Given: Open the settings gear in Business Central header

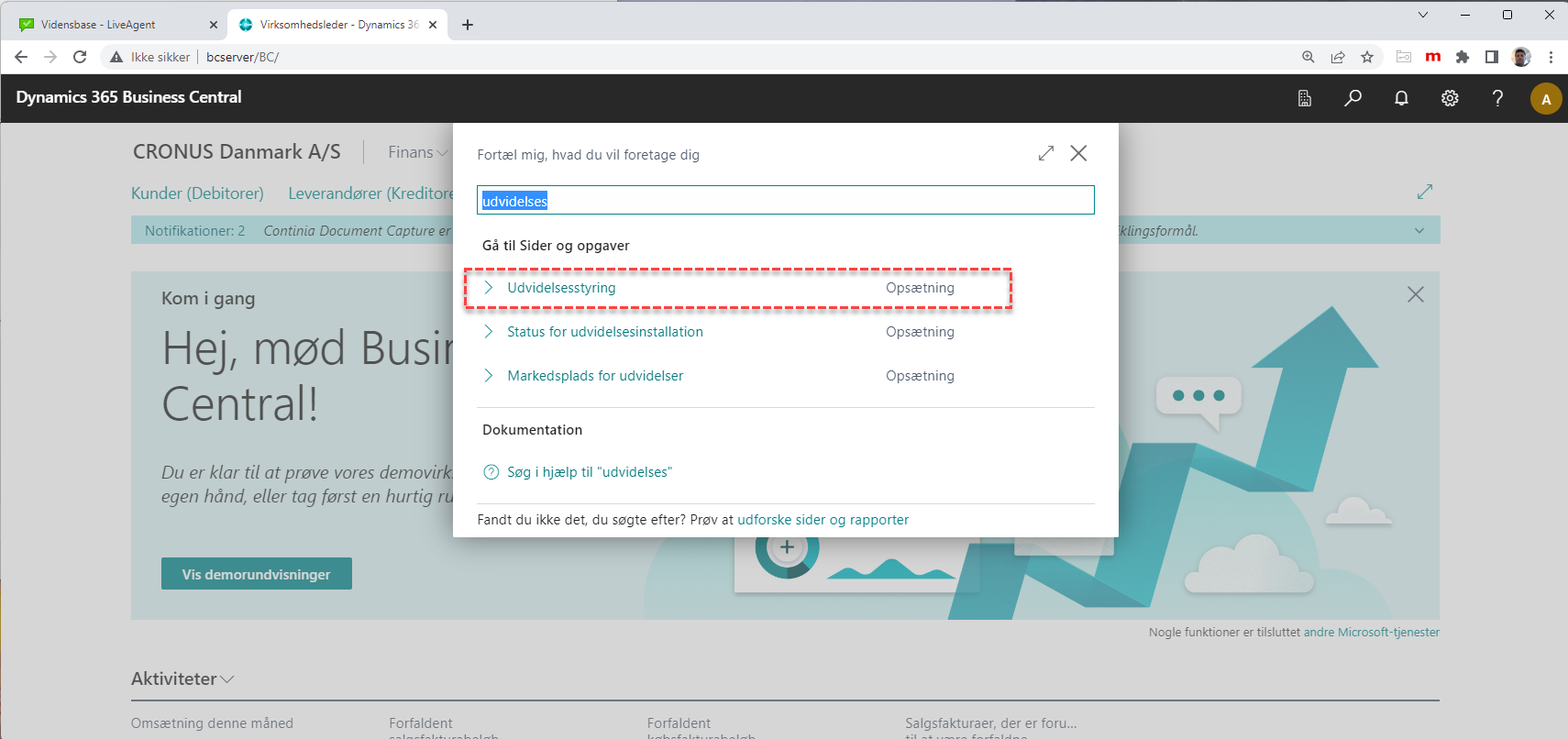Looking at the screenshot, I should point(1450,98).
